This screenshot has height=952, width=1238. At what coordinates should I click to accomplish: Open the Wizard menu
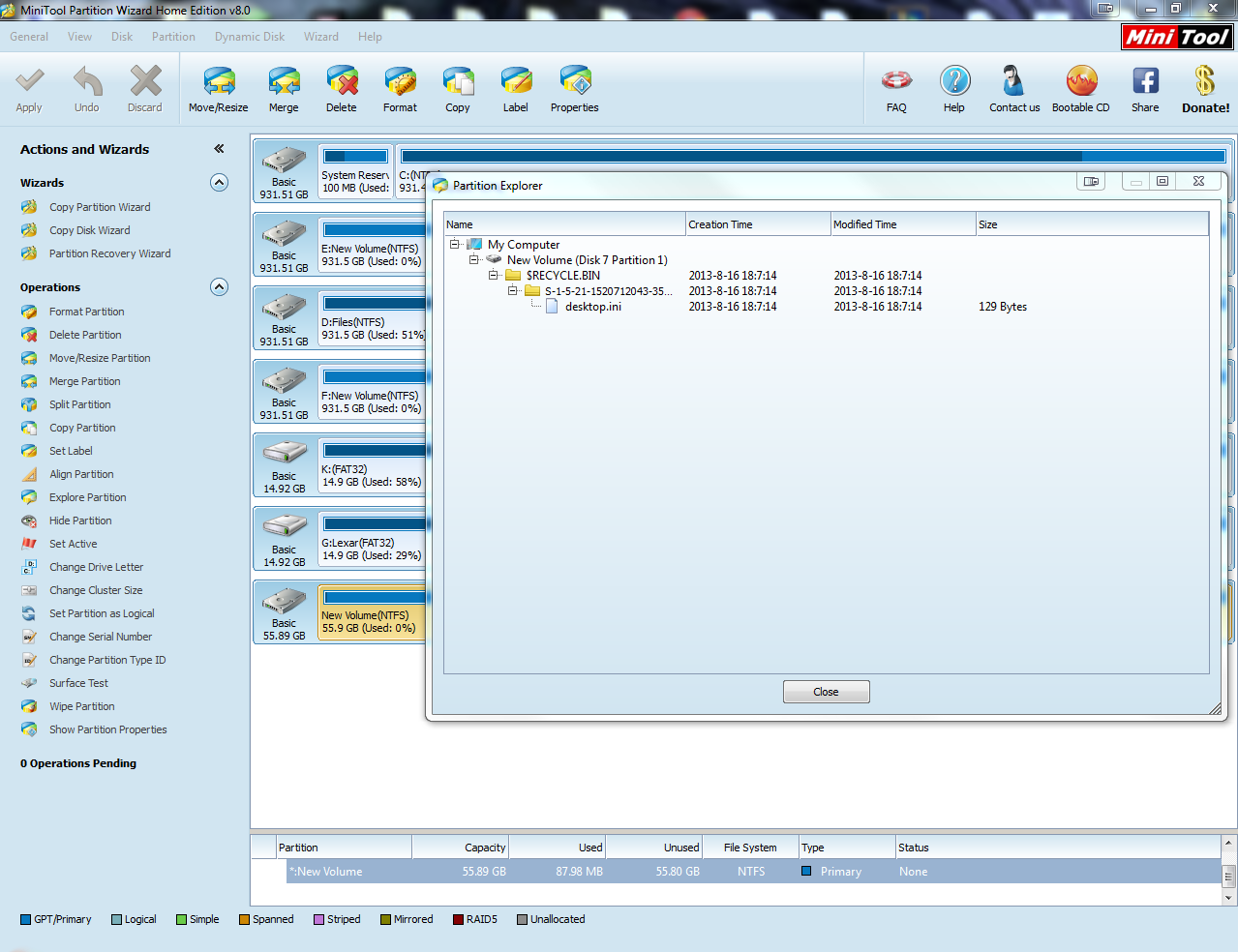321,37
